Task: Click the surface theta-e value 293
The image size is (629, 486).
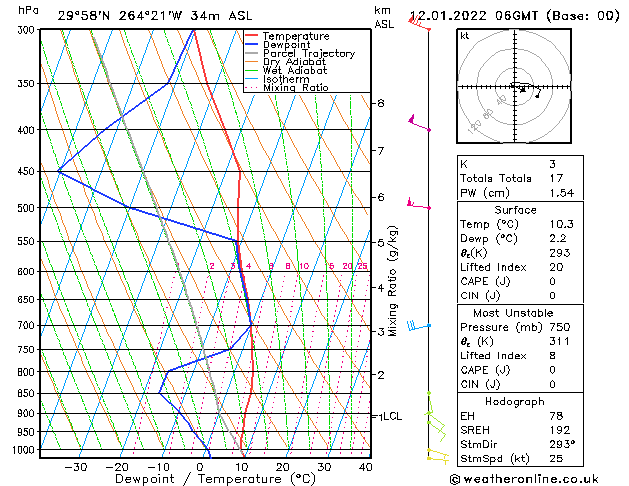Action: (560, 253)
